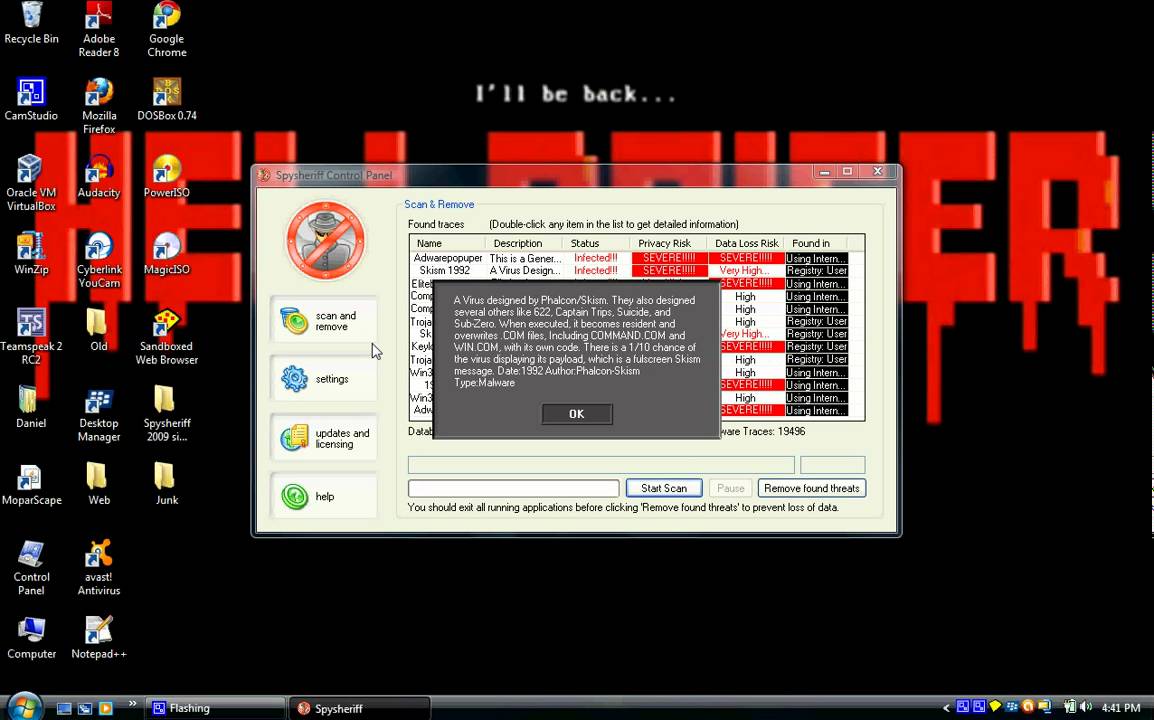
Task: Select Oracle VM VirtualBox icon
Action: coord(31,183)
